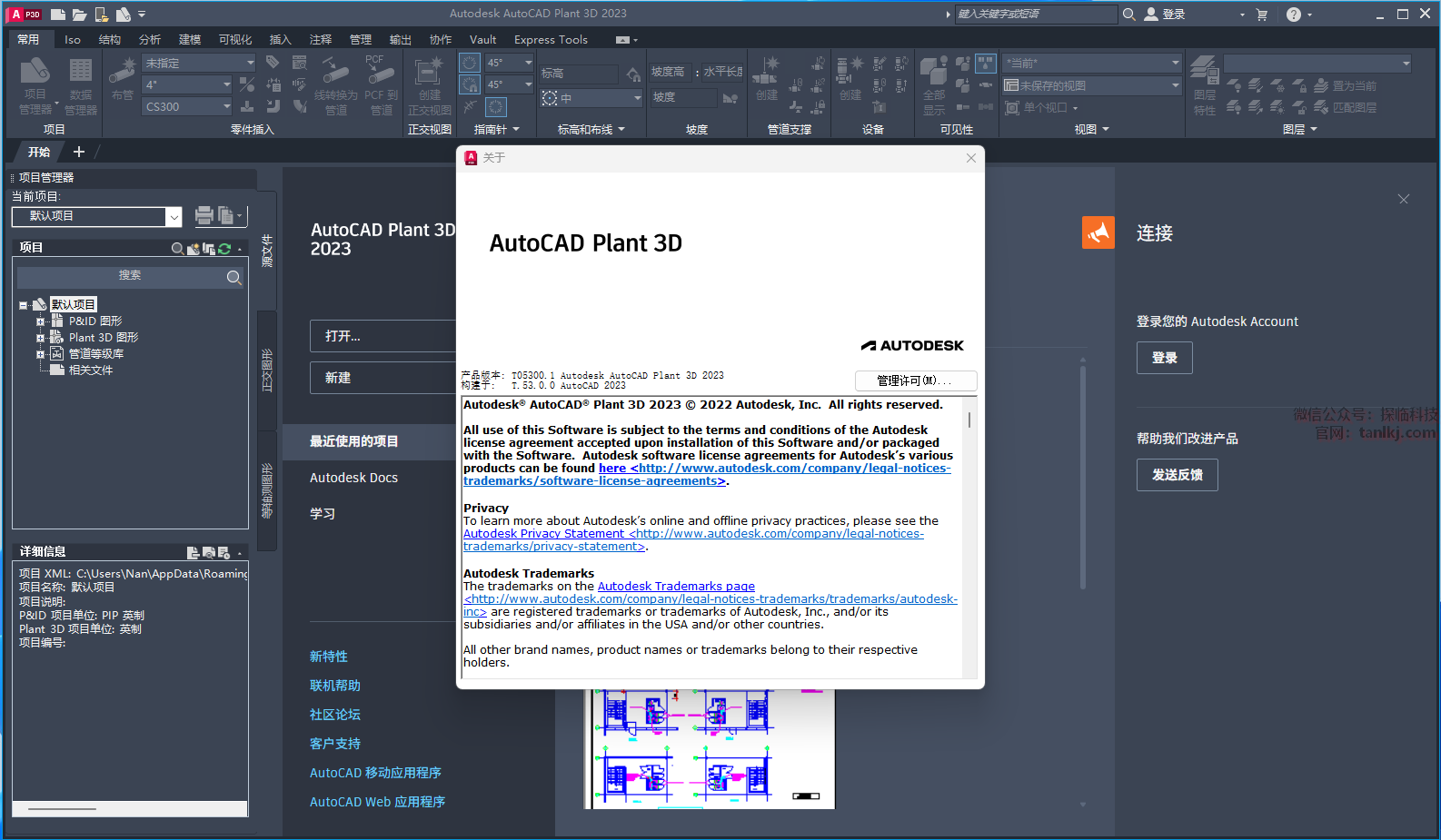
Task: Click the megaphone announcement icon
Action: coord(1098,232)
